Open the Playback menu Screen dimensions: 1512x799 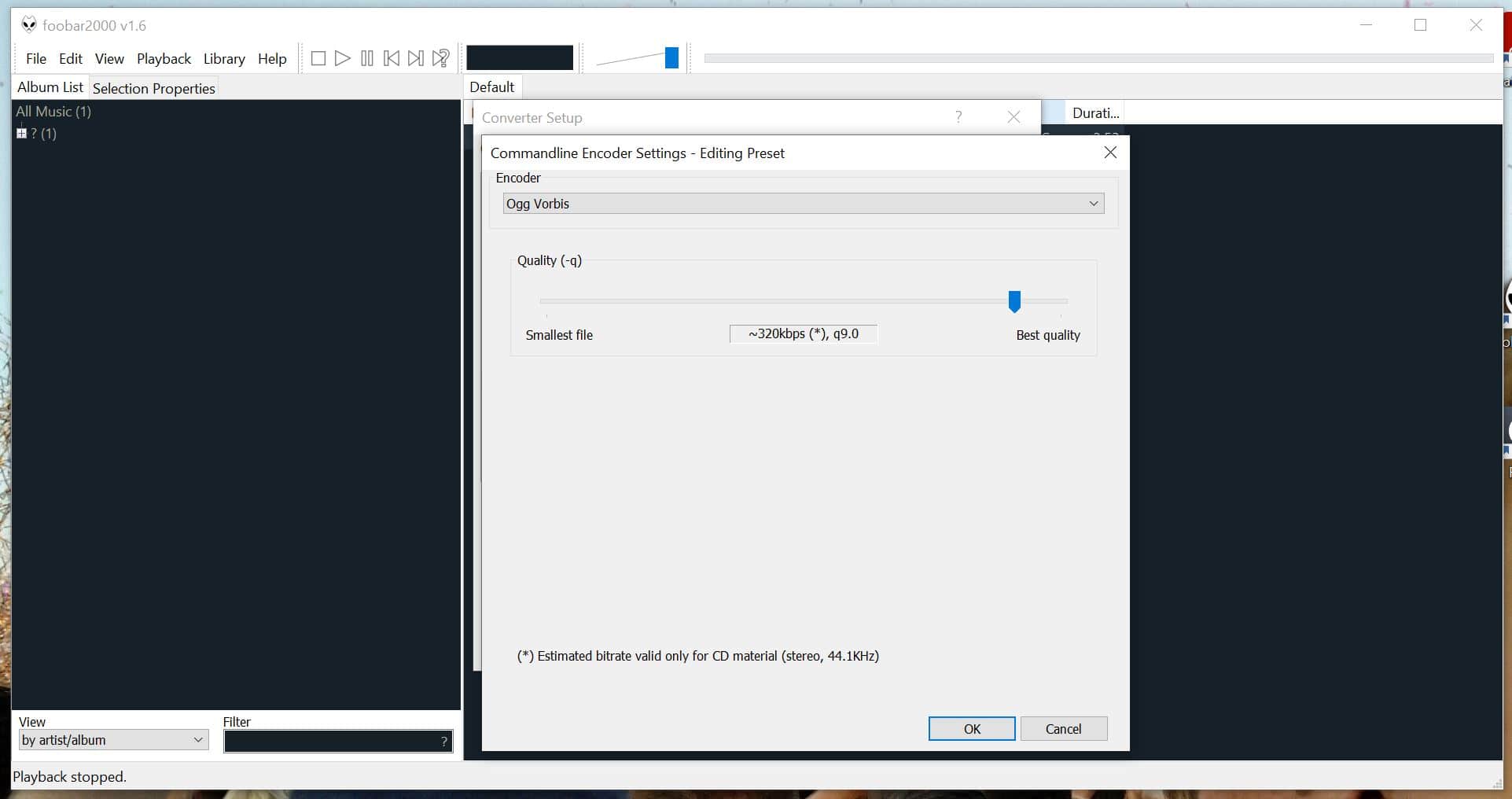[164, 59]
